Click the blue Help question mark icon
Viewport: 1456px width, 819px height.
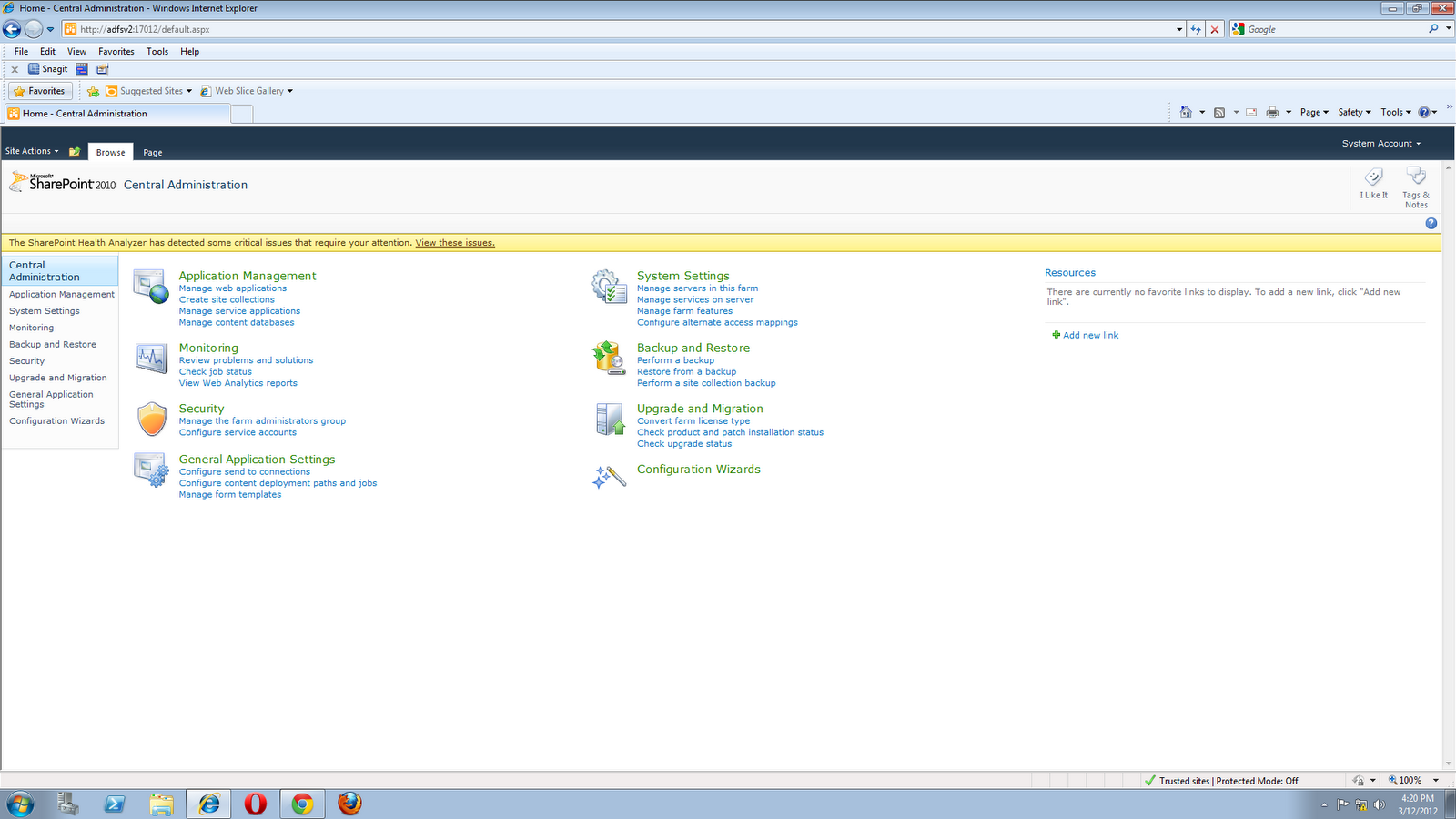[x=1431, y=223]
